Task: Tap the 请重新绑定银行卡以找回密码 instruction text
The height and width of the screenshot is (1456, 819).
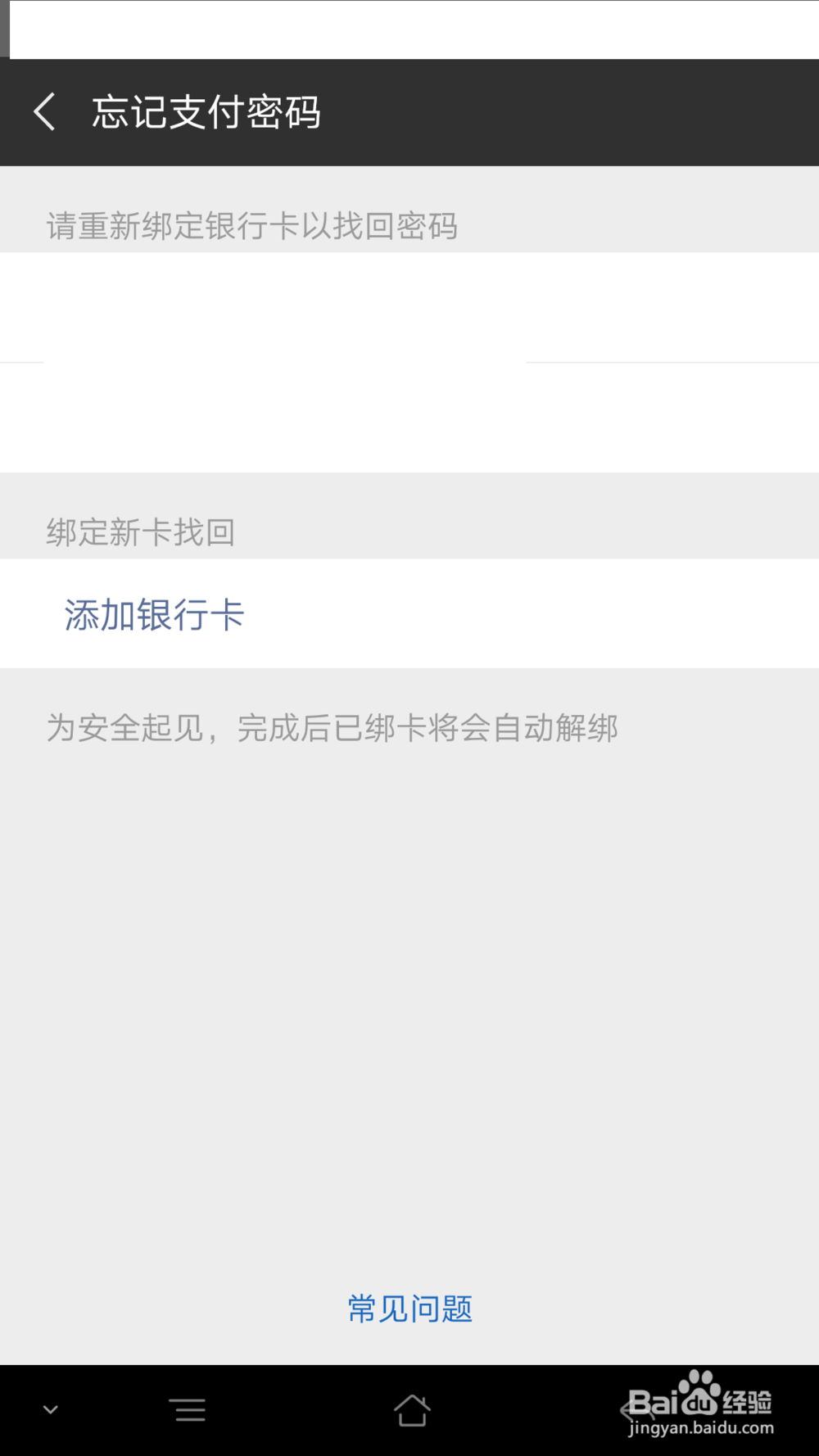Action: [251, 226]
